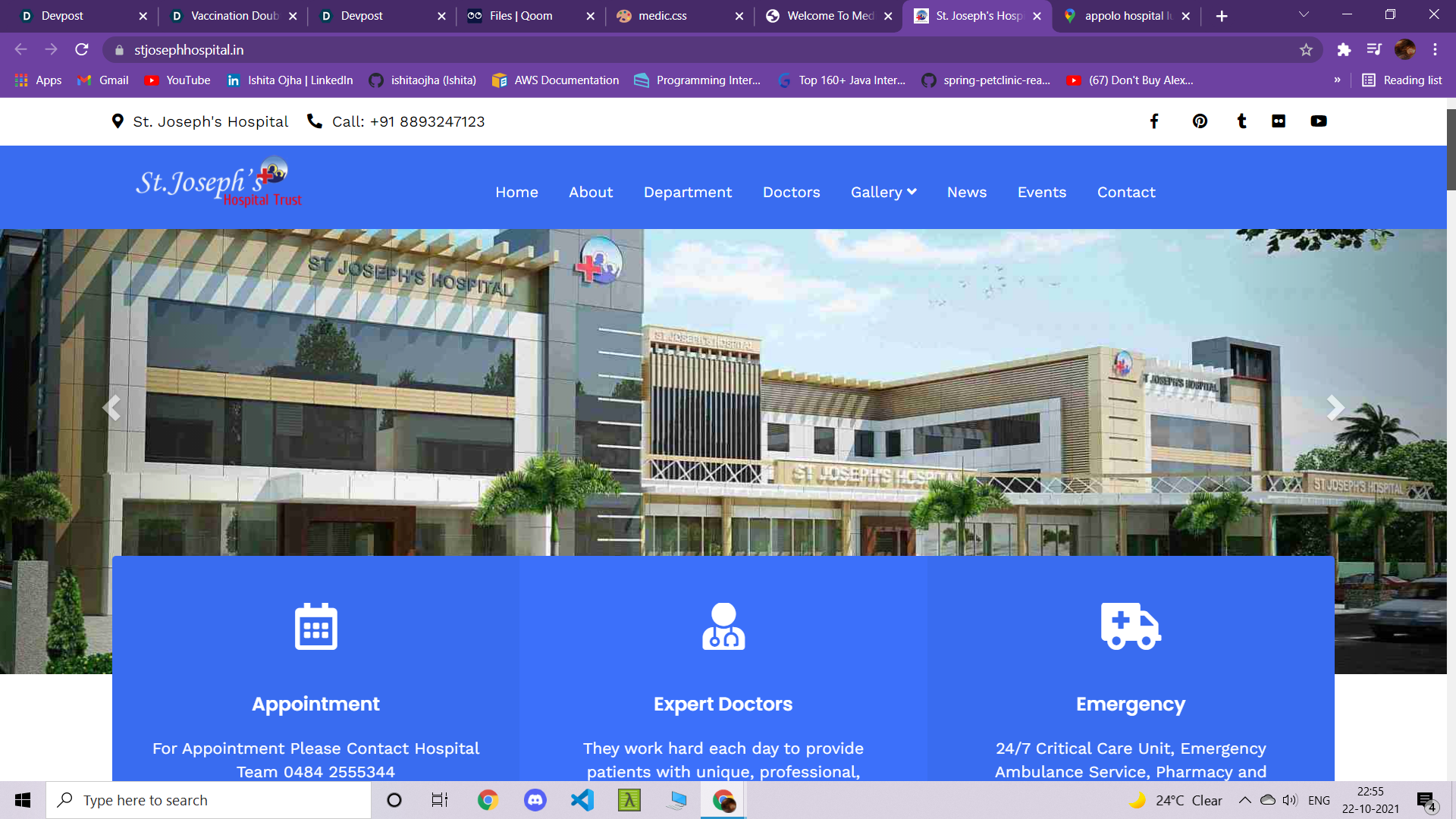
Task: Open Visual Studio Code from taskbar
Action: (x=582, y=800)
